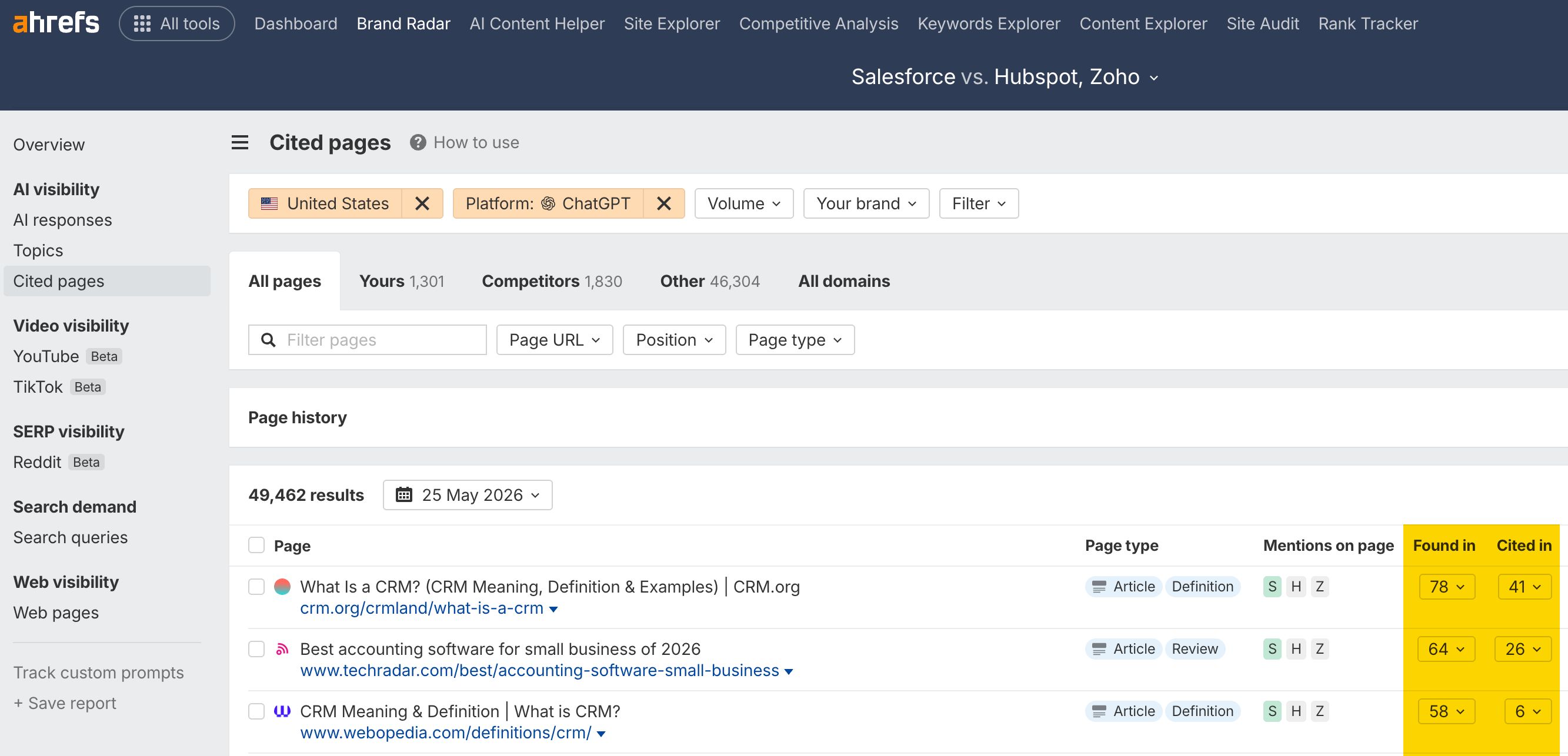Click the S mention badge in CRM.org row
The height and width of the screenshot is (756, 1568).
pyautogui.click(x=1272, y=586)
